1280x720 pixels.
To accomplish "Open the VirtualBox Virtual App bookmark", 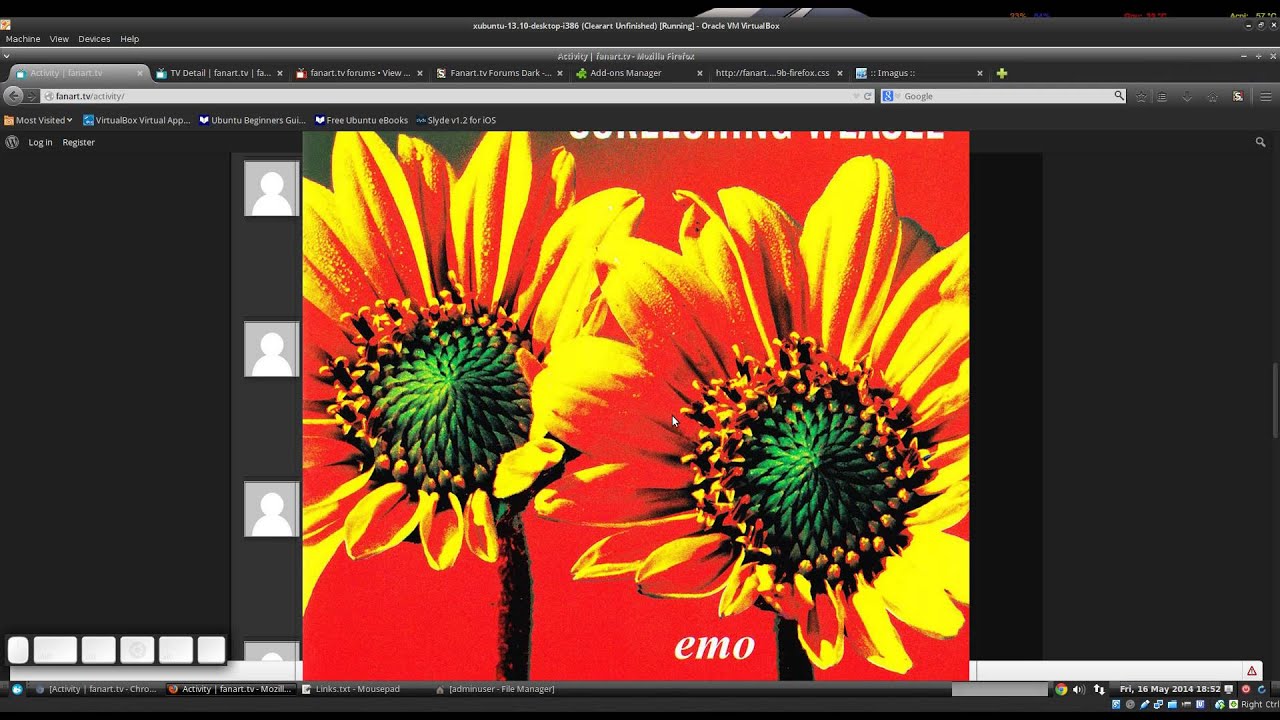I will pos(136,120).
